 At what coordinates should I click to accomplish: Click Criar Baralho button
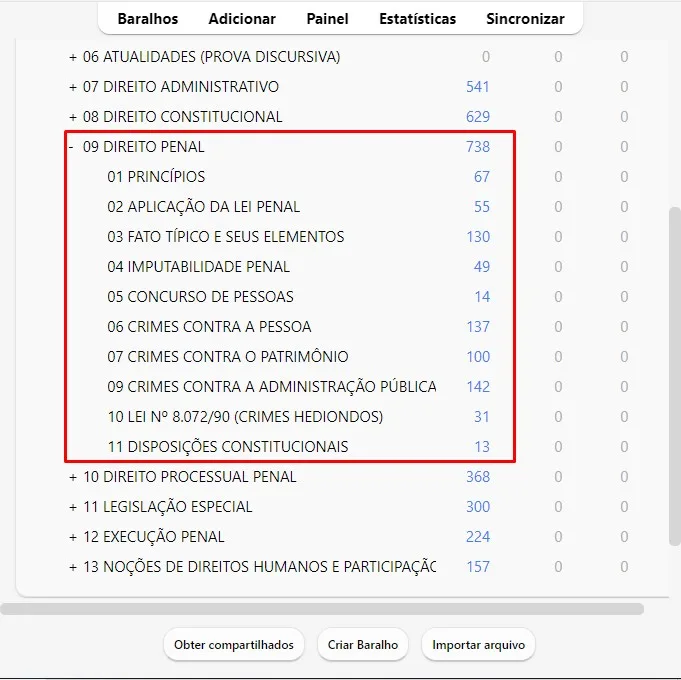click(363, 645)
